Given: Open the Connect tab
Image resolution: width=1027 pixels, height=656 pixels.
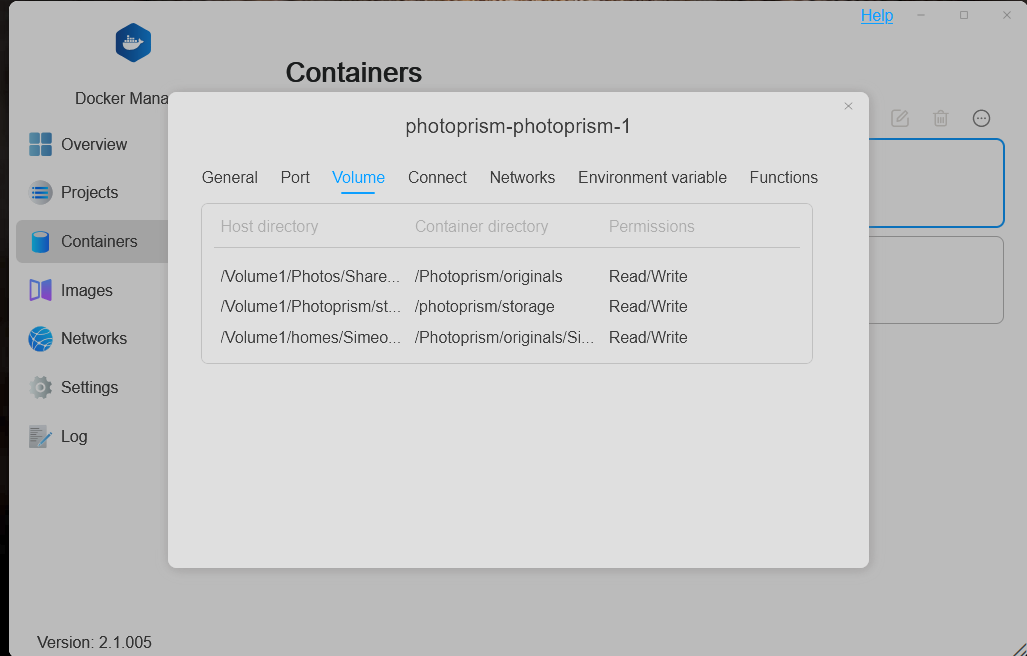Looking at the screenshot, I should (x=438, y=177).
